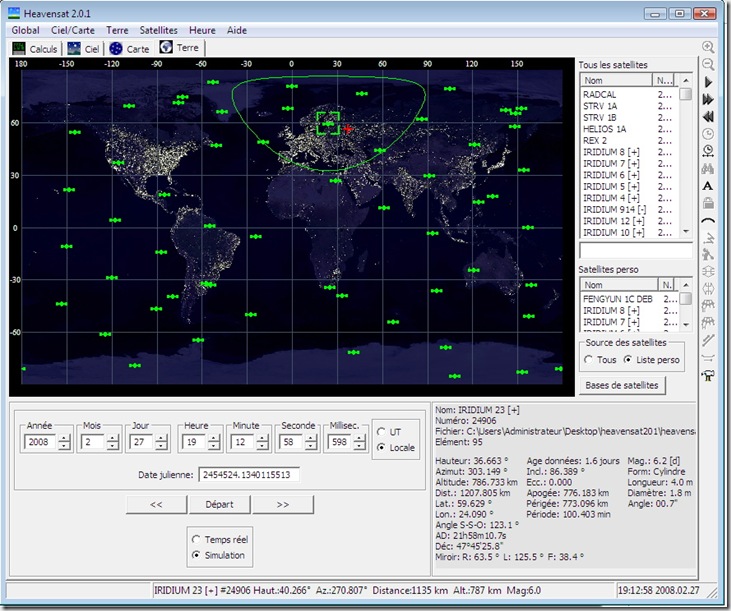Select RADCAL in the satellite list
This screenshot has height=611, width=731.
(x=627, y=95)
